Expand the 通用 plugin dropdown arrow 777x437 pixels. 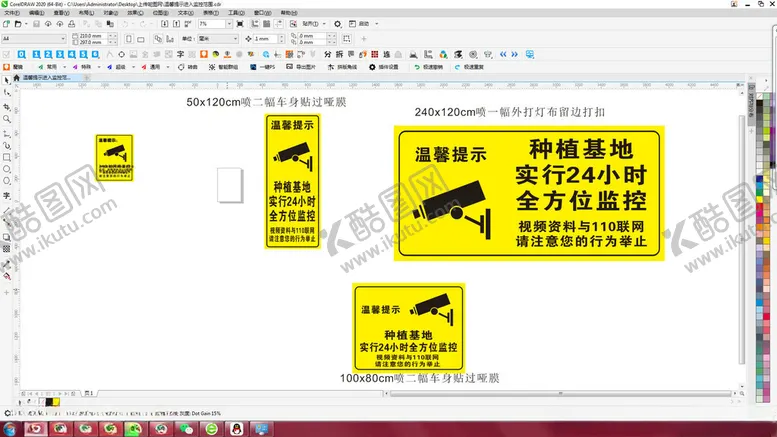[168, 67]
